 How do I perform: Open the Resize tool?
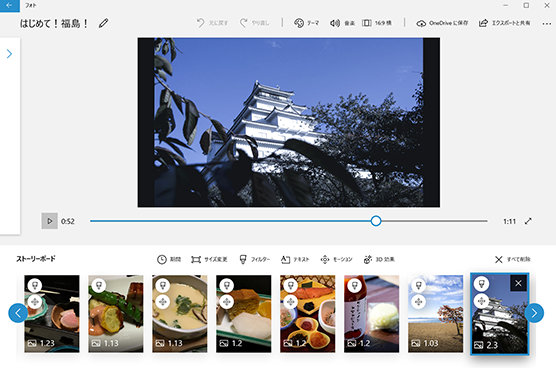pyautogui.click(x=209, y=260)
